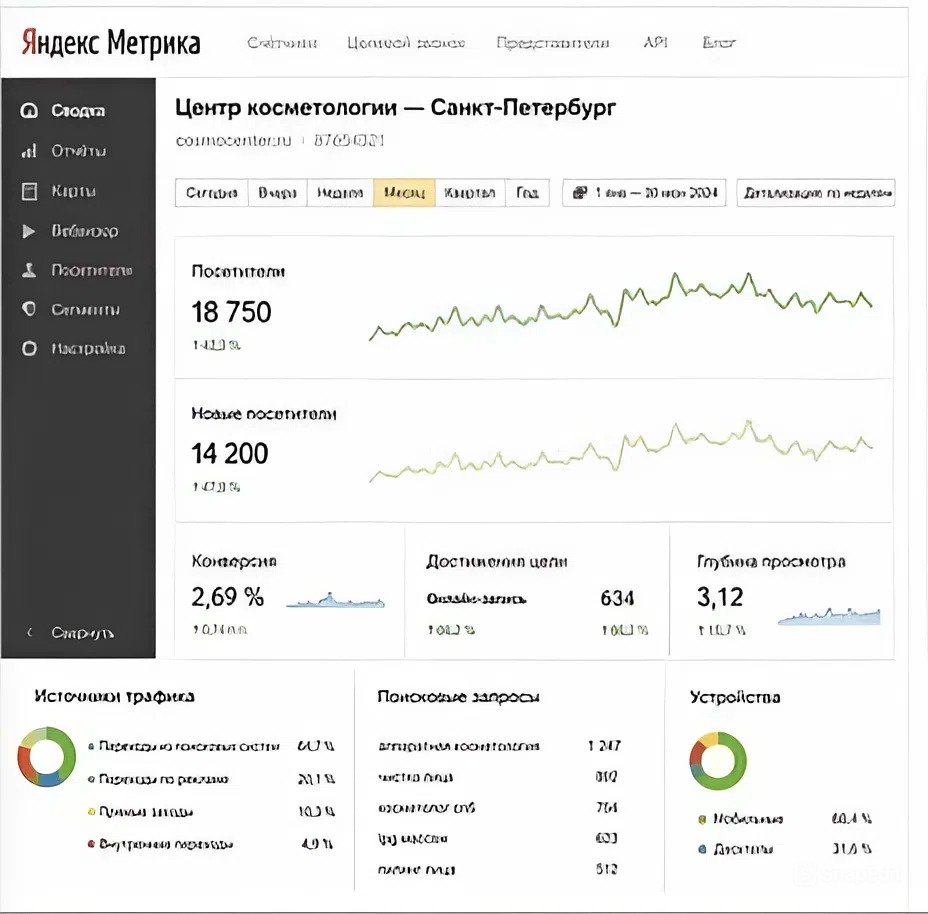Open the date range picker

(645, 193)
